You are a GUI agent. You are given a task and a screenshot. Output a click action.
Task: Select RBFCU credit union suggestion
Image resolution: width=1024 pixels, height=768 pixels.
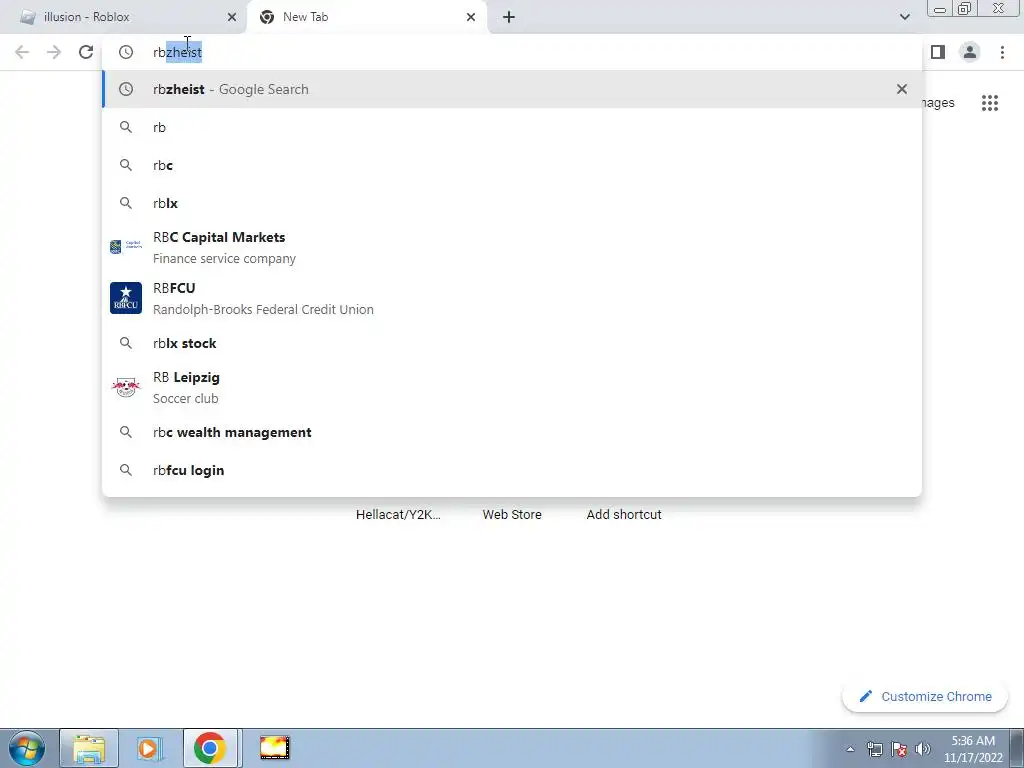[512, 298]
